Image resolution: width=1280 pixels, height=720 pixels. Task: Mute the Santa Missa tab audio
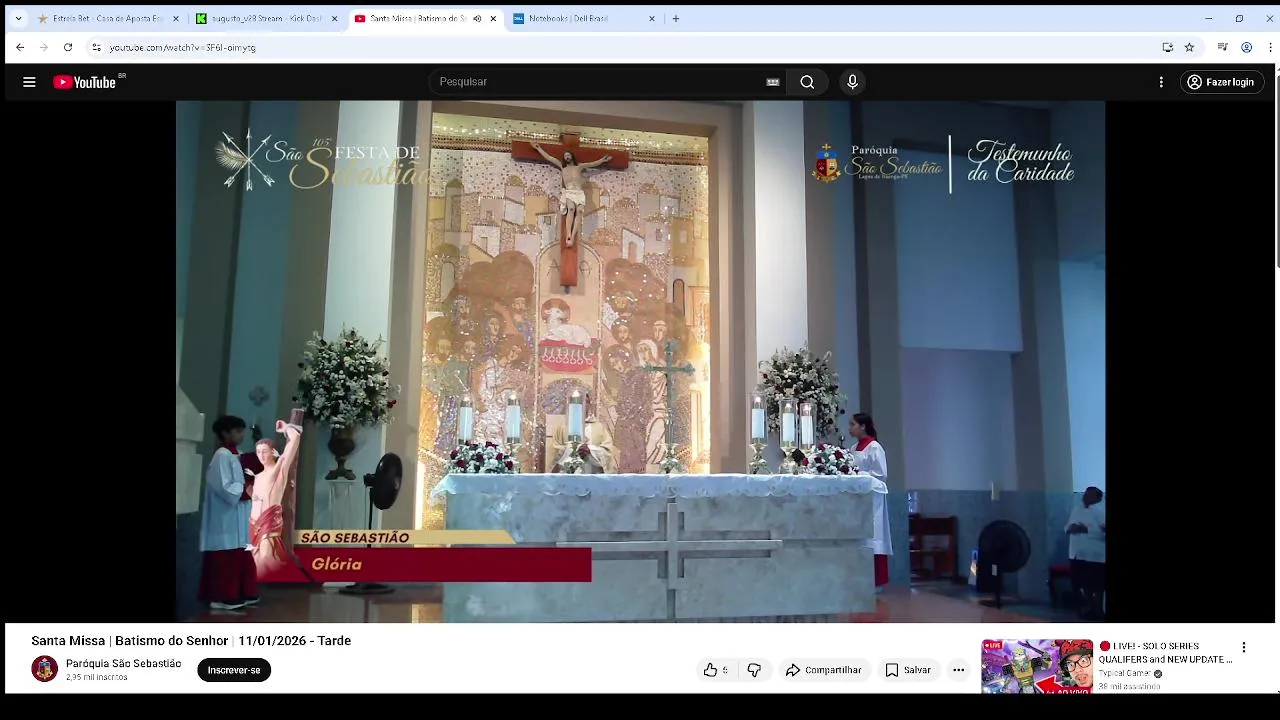pyautogui.click(x=477, y=18)
